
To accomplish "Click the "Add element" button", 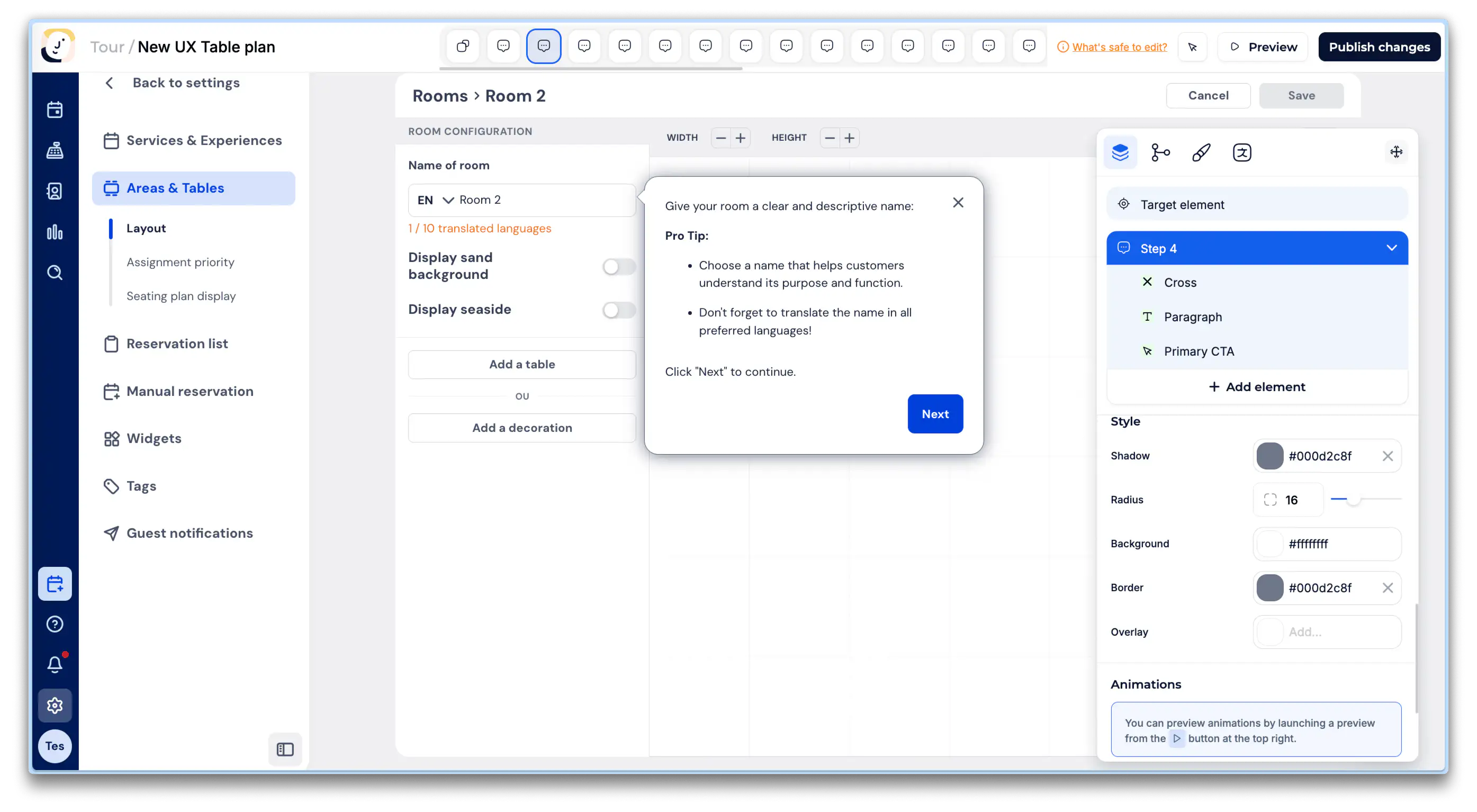I will pos(1257,386).
